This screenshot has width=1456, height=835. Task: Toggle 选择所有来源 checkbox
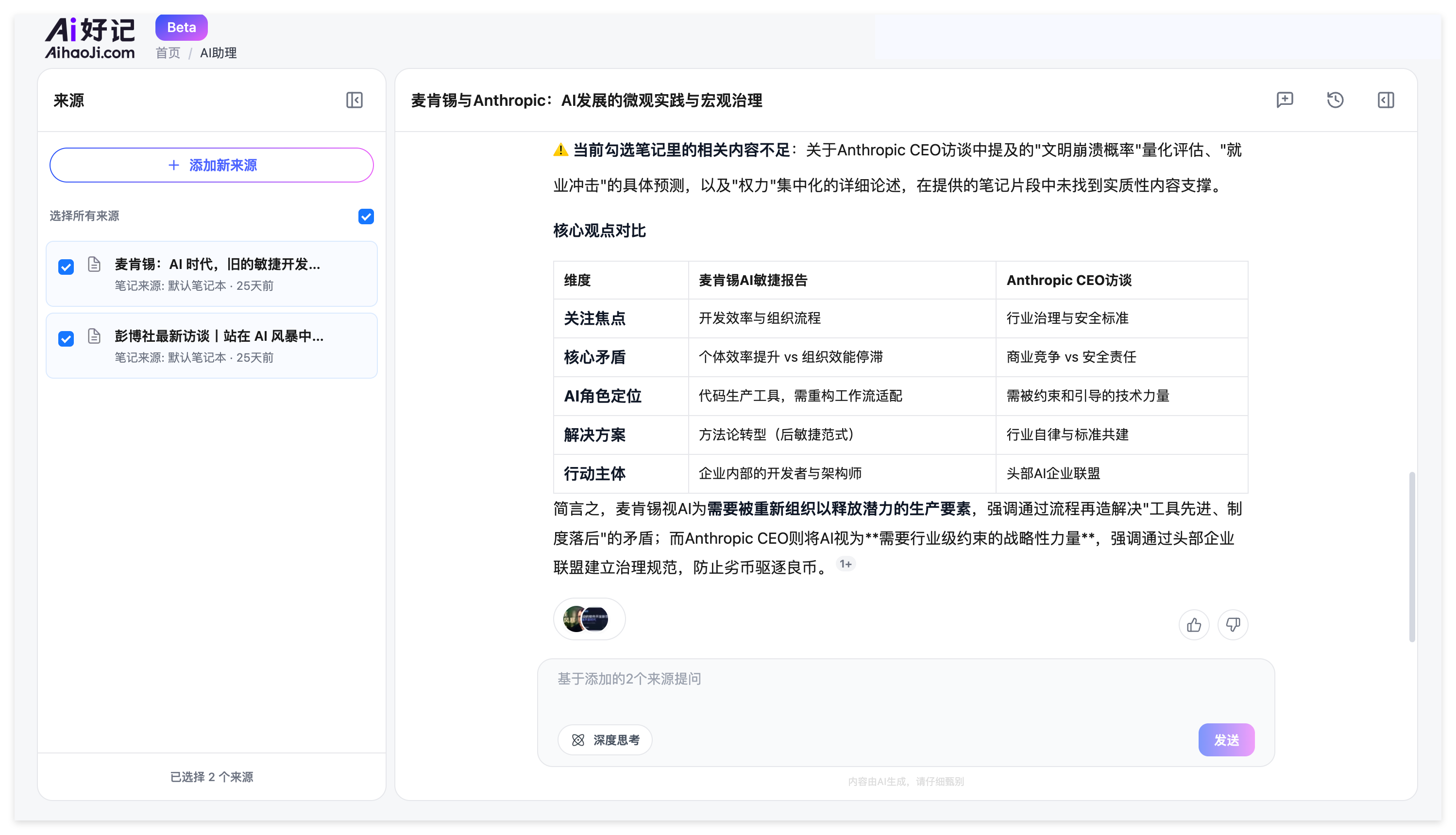pos(366,216)
